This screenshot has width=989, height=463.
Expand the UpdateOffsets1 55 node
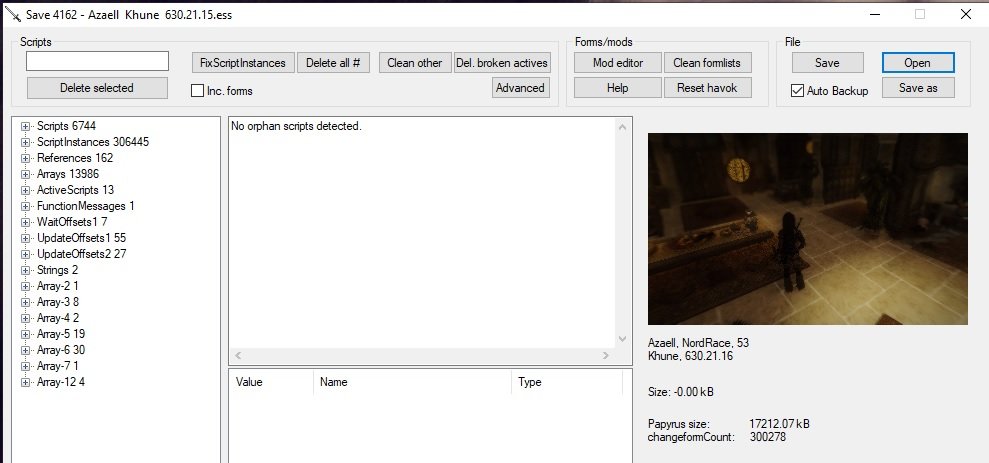pyautogui.click(x=25, y=238)
